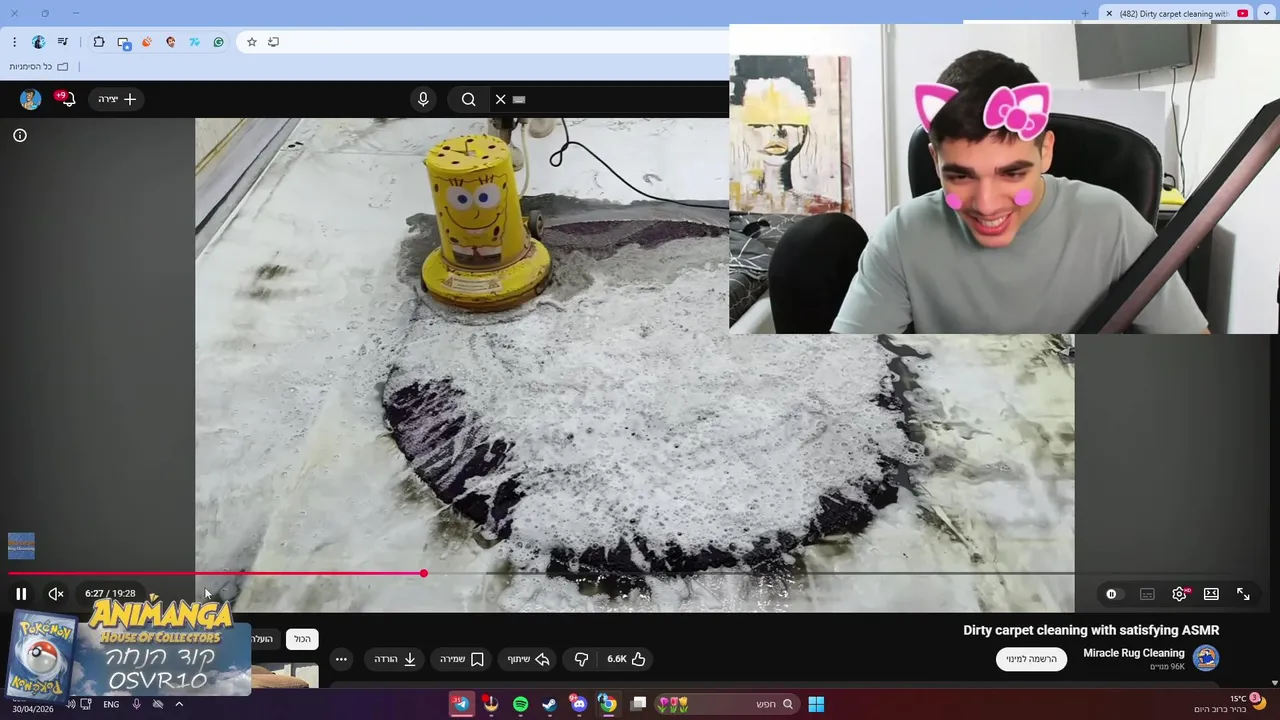This screenshot has height=720, width=1280.
Task: Open the Windows Start menu
Action: pos(816,704)
